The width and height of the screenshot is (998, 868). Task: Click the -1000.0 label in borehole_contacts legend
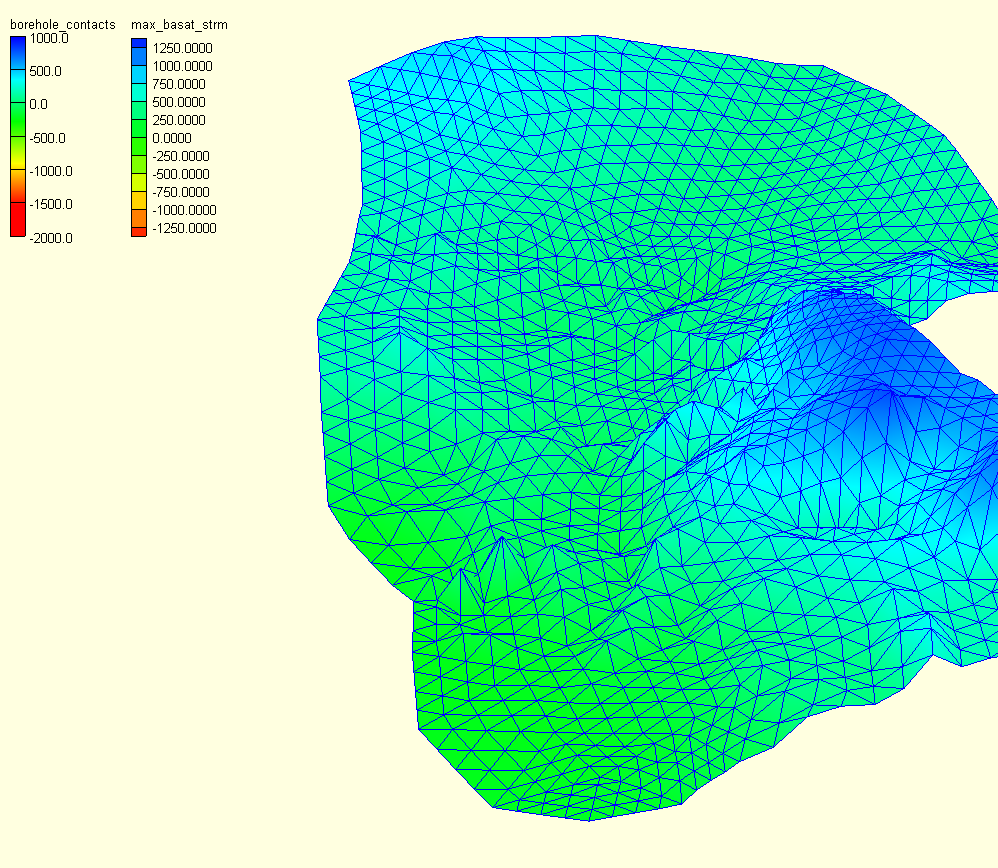point(51,171)
